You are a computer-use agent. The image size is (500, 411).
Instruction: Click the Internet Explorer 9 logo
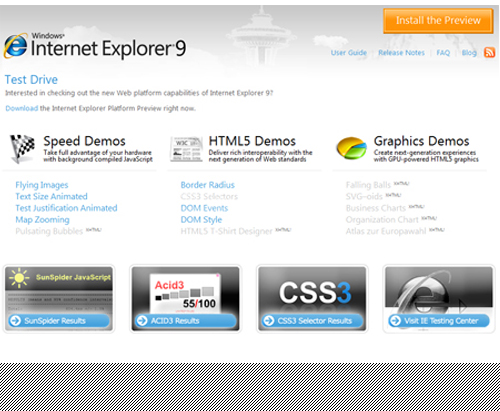[95, 46]
